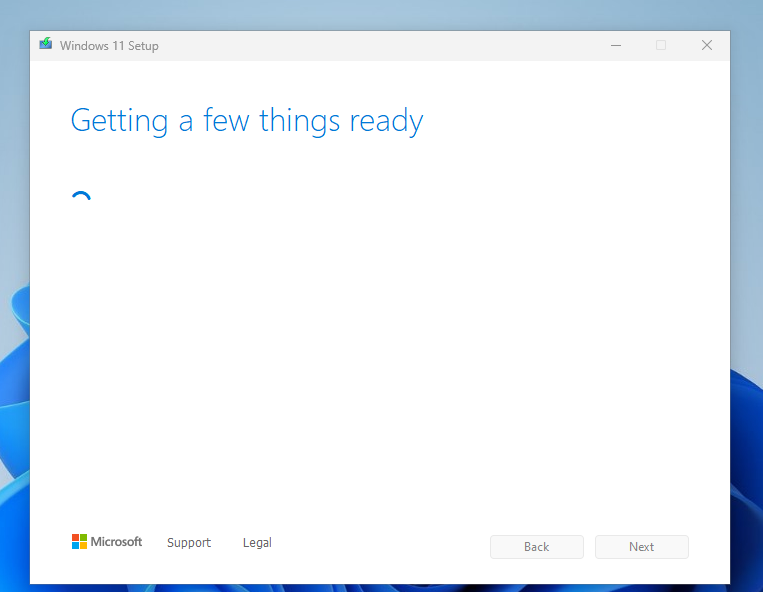The height and width of the screenshot is (592, 763).
Task: Click the maximize button in title bar
Action: point(661,45)
